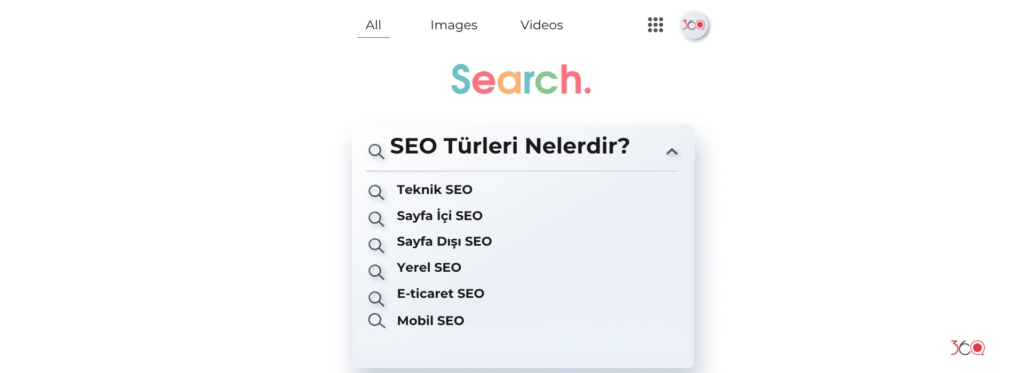Click the magnifier icon next to Sayfa Dışı SEO
The width and height of the screenshot is (1024, 373).
coord(376,245)
